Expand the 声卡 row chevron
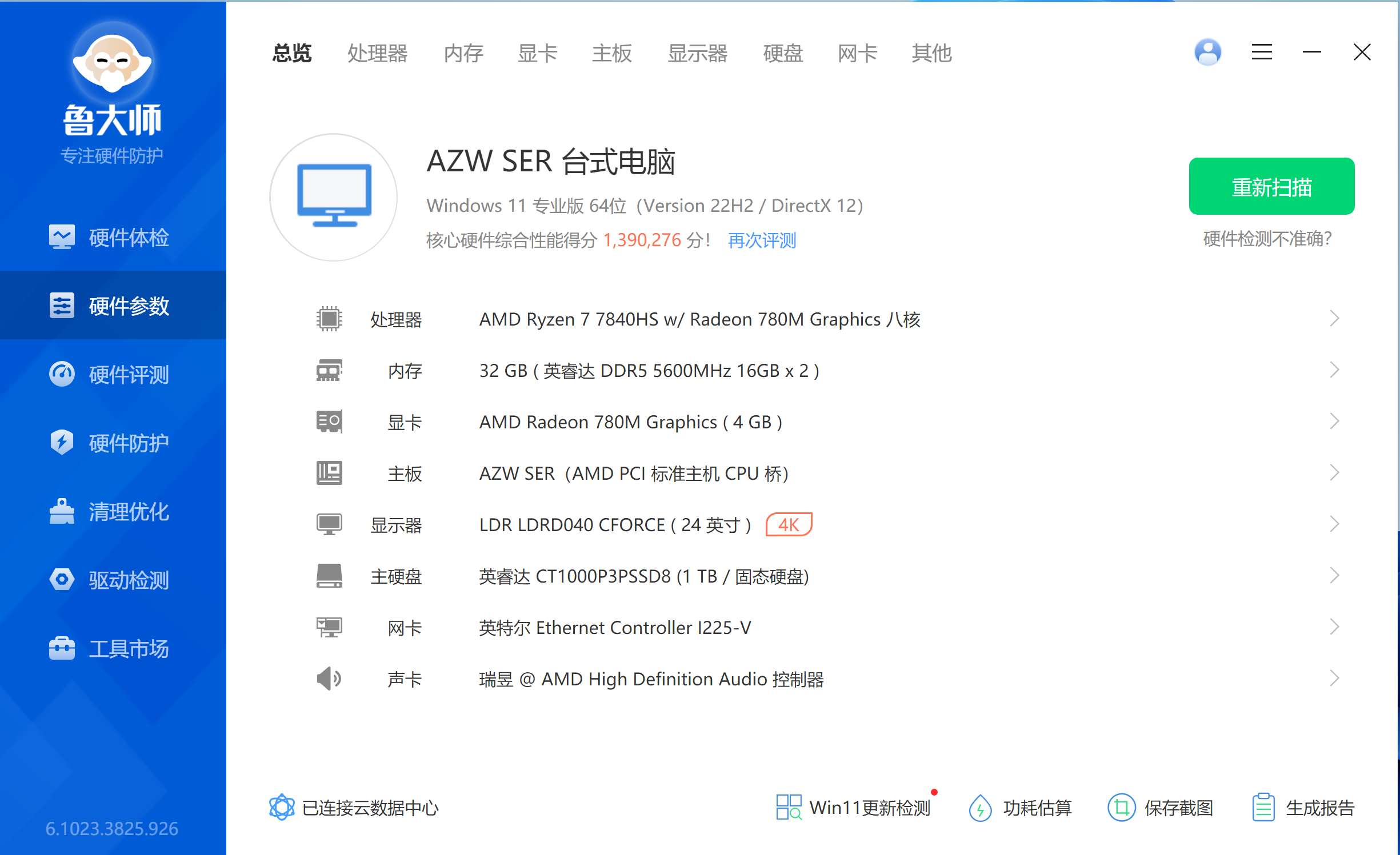1400x855 pixels. point(1334,679)
